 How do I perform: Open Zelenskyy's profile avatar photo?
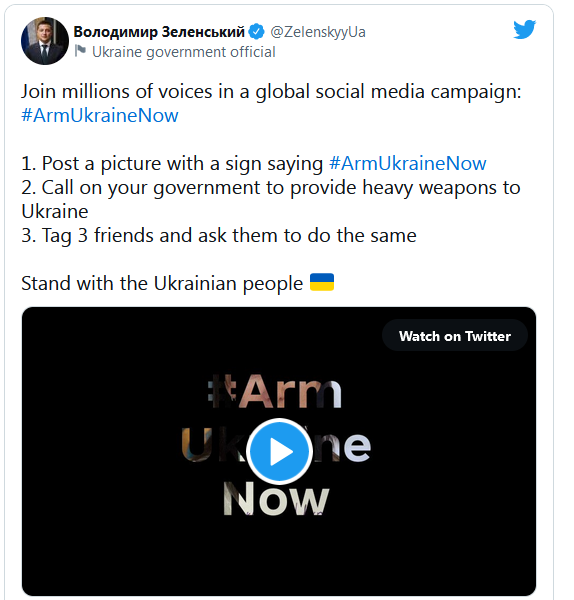click(x=45, y=41)
